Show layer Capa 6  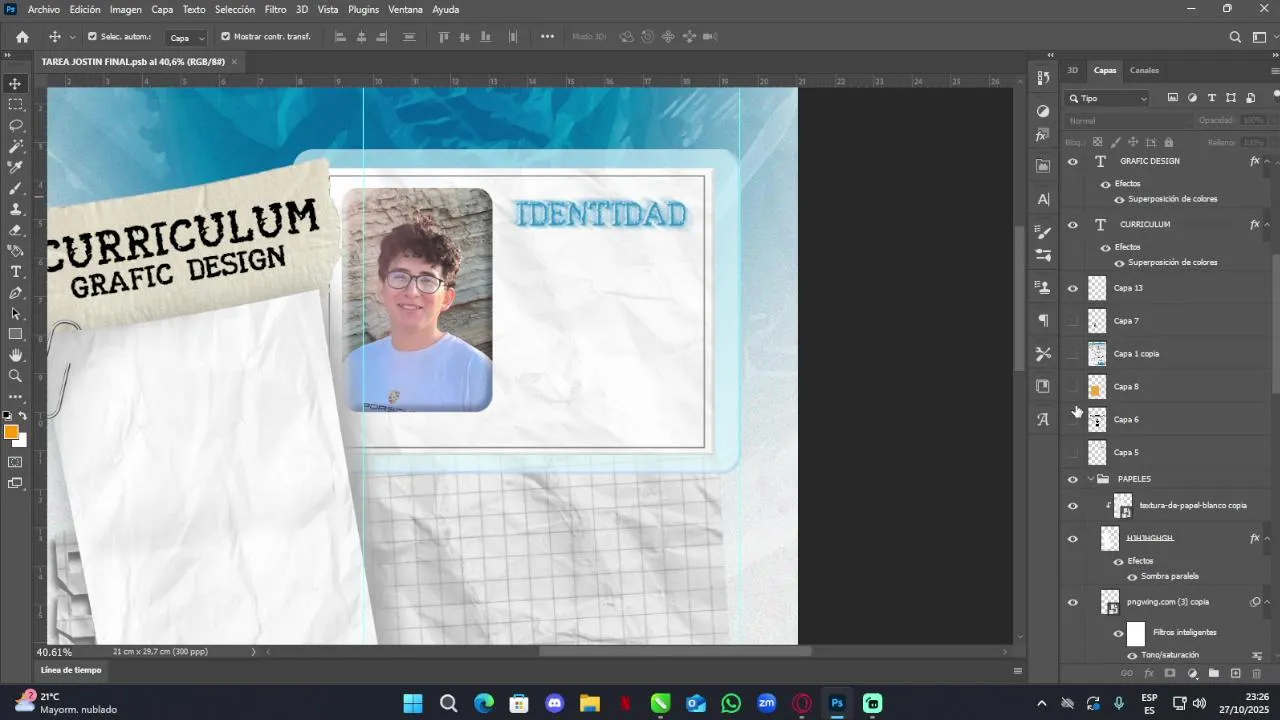point(1073,420)
